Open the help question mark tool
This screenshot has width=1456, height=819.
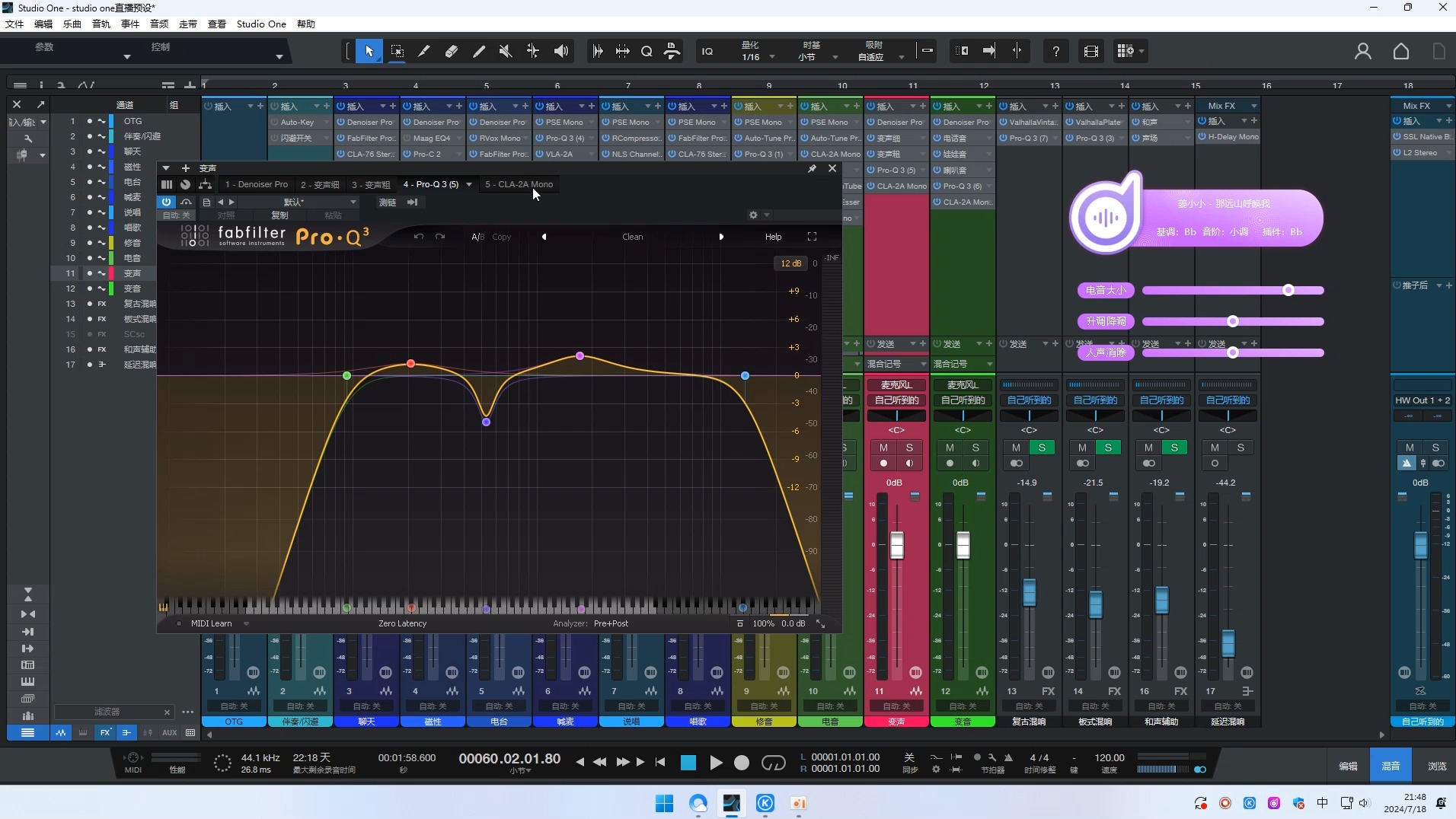click(x=1055, y=51)
